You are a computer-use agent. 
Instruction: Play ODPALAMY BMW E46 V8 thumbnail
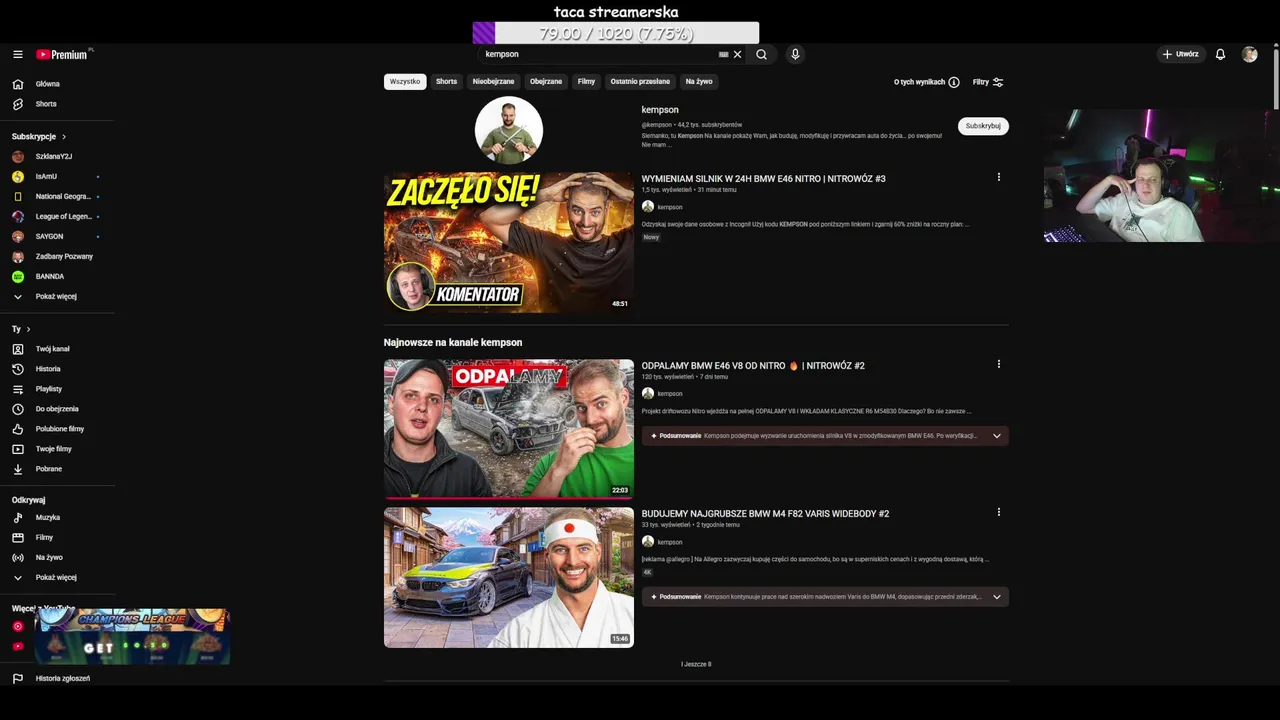tap(509, 429)
